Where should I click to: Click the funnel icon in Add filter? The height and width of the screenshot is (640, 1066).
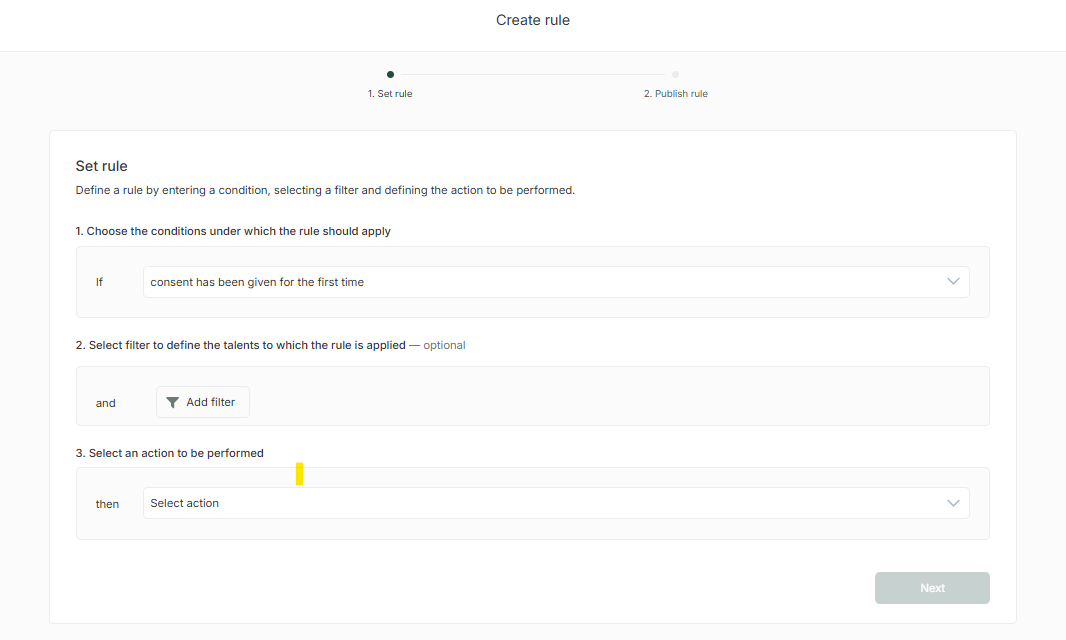[x=173, y=402]
